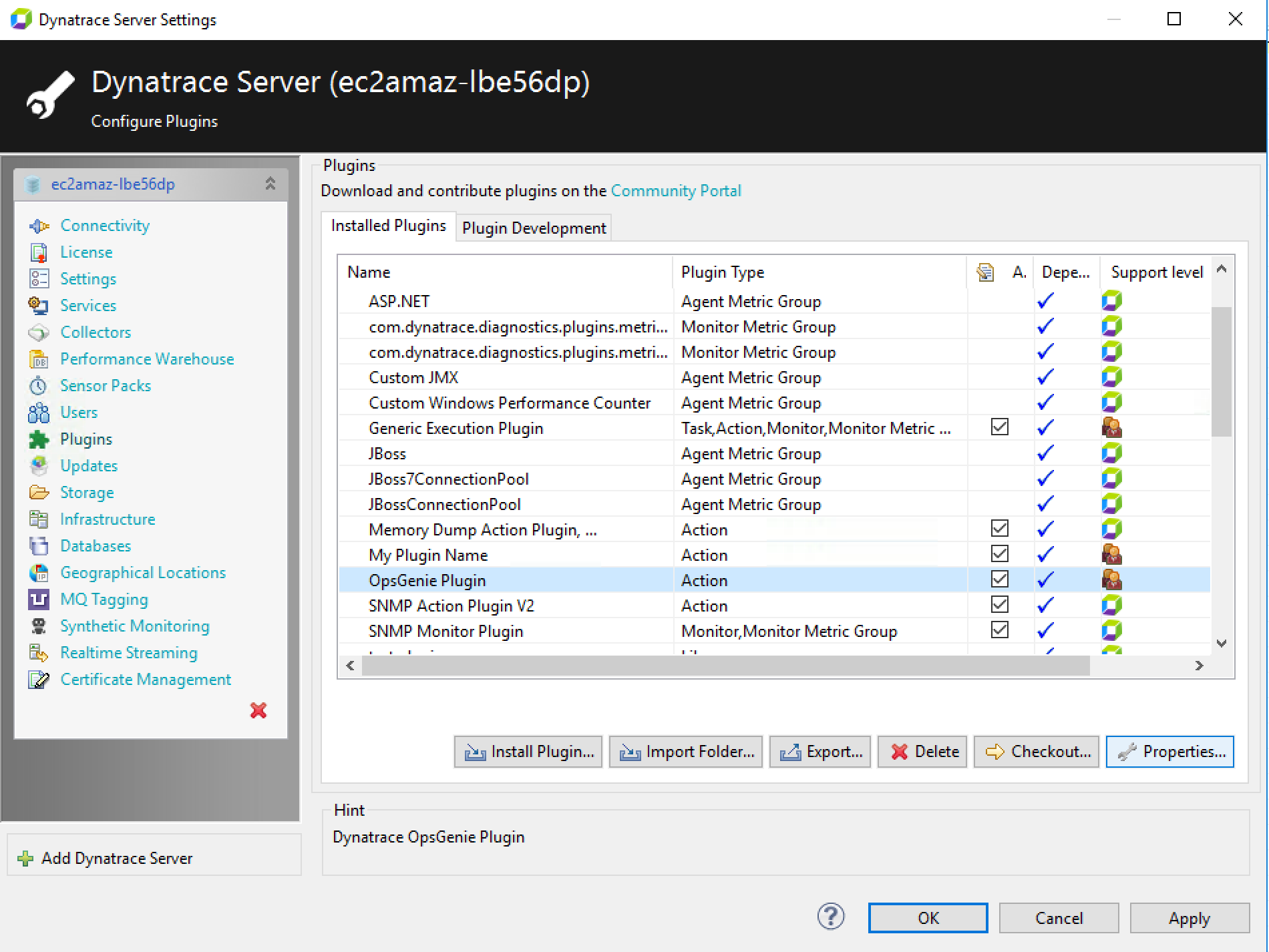Click the green plus Add Server icon

(x=25, y=859)
